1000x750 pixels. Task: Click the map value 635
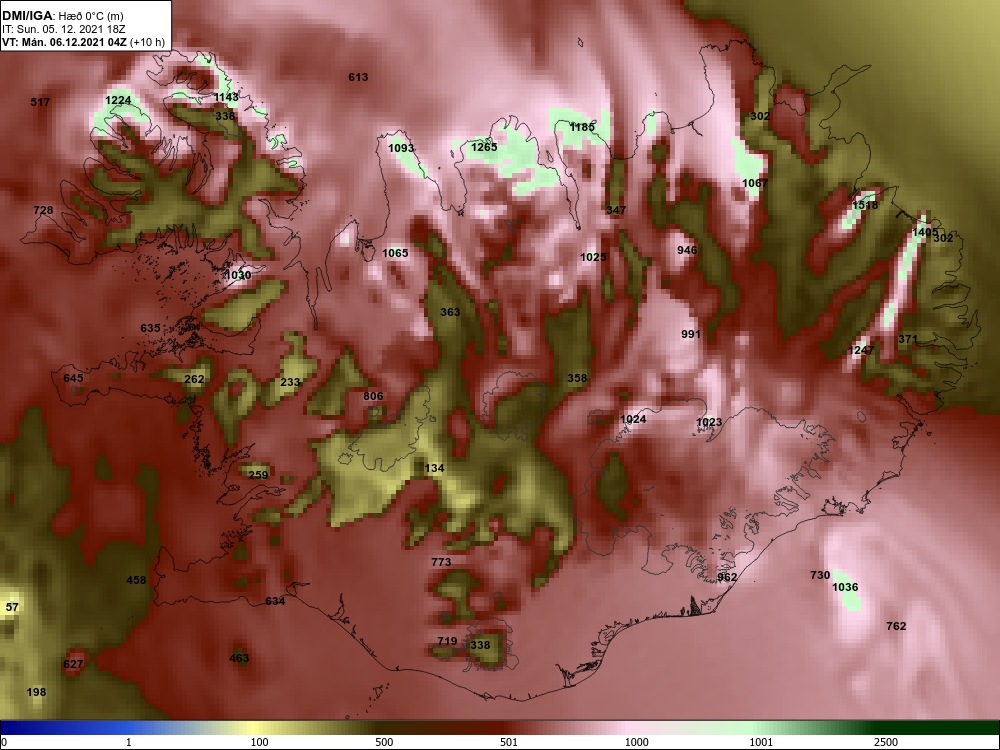click(x=151, y=328)
